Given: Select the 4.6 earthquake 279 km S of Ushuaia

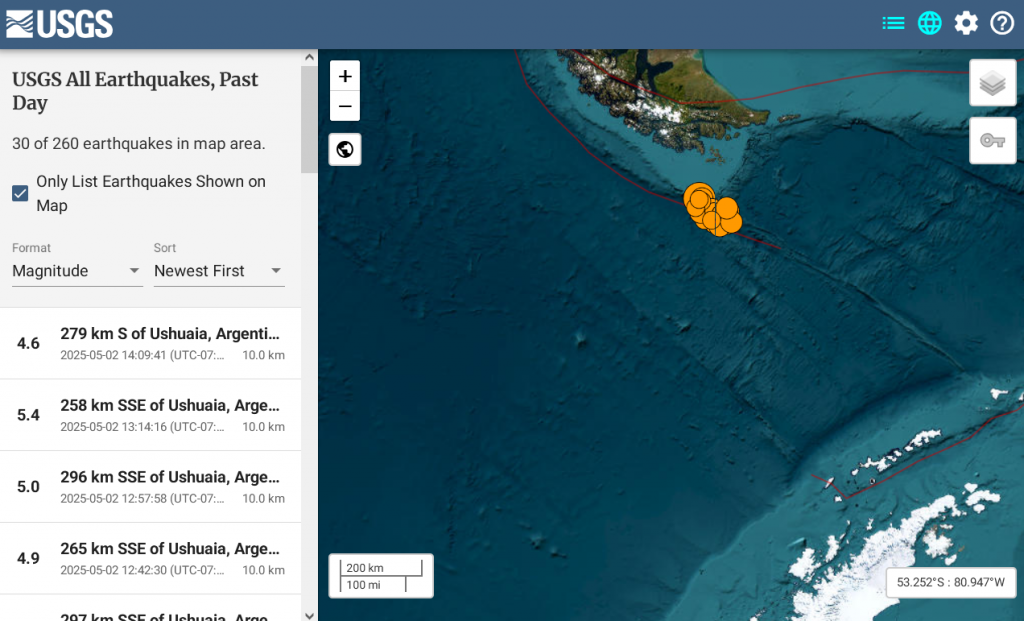Looking at the screenshot, I should (150, 343).
